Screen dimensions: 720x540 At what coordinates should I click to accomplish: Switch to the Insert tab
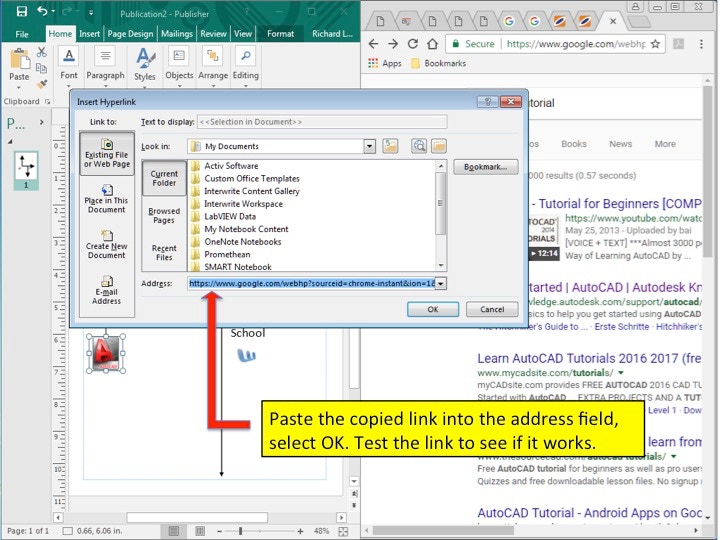click(x=89, y=34)
